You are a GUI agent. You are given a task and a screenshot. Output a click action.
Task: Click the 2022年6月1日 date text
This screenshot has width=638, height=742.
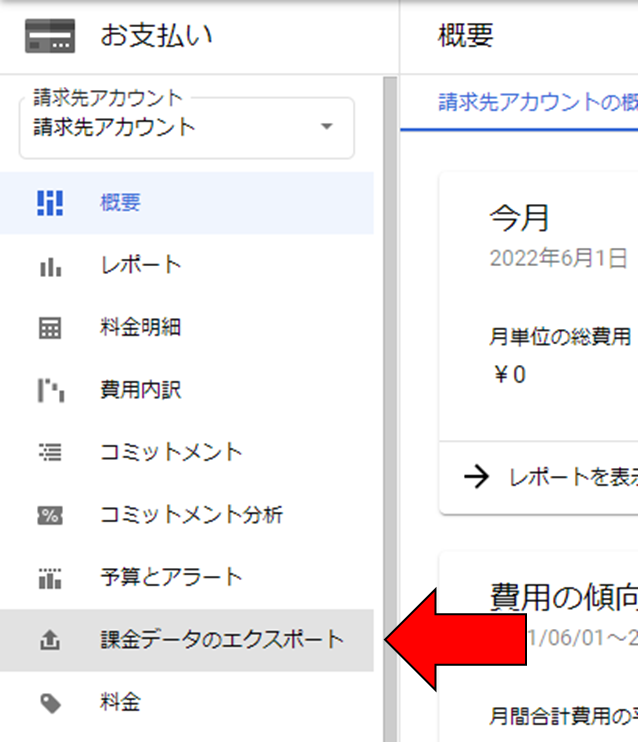[559, 259]
